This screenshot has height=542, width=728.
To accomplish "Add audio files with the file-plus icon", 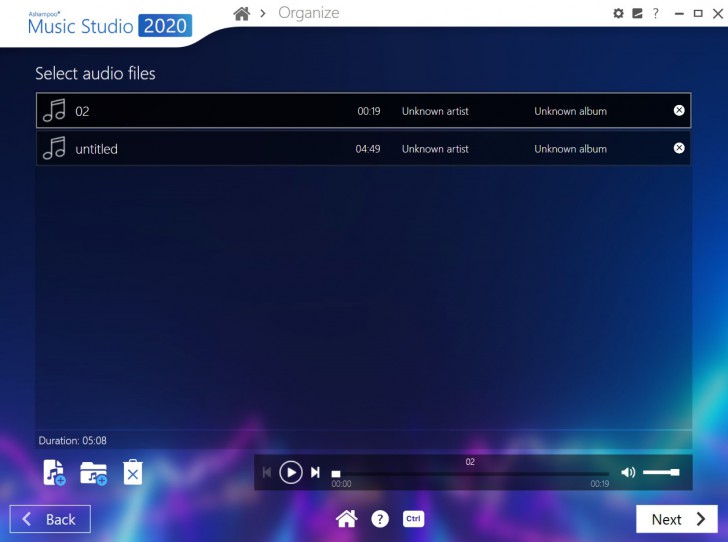I will click(x=54, y=473).
